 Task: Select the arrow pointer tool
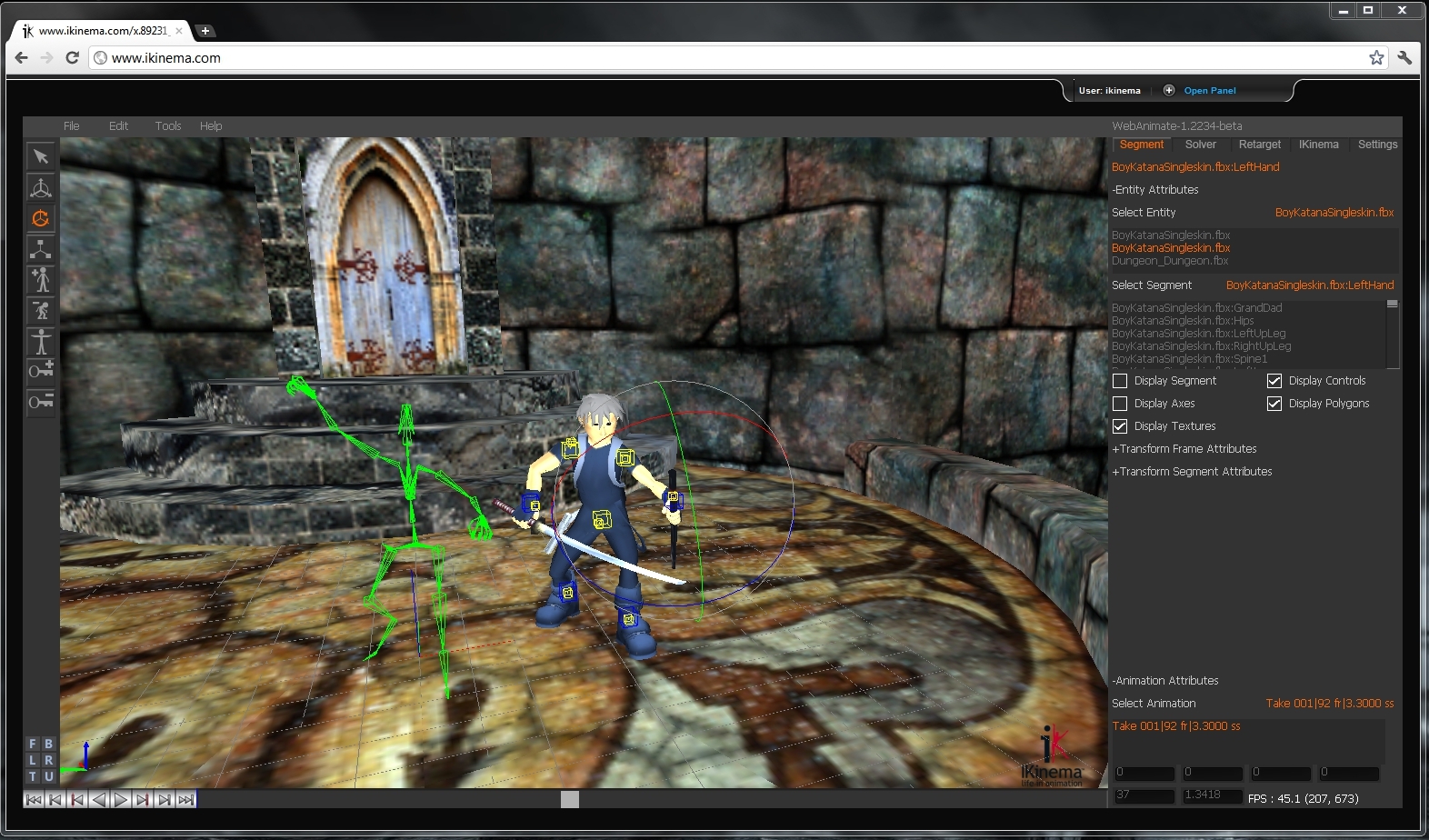(40, 156)
